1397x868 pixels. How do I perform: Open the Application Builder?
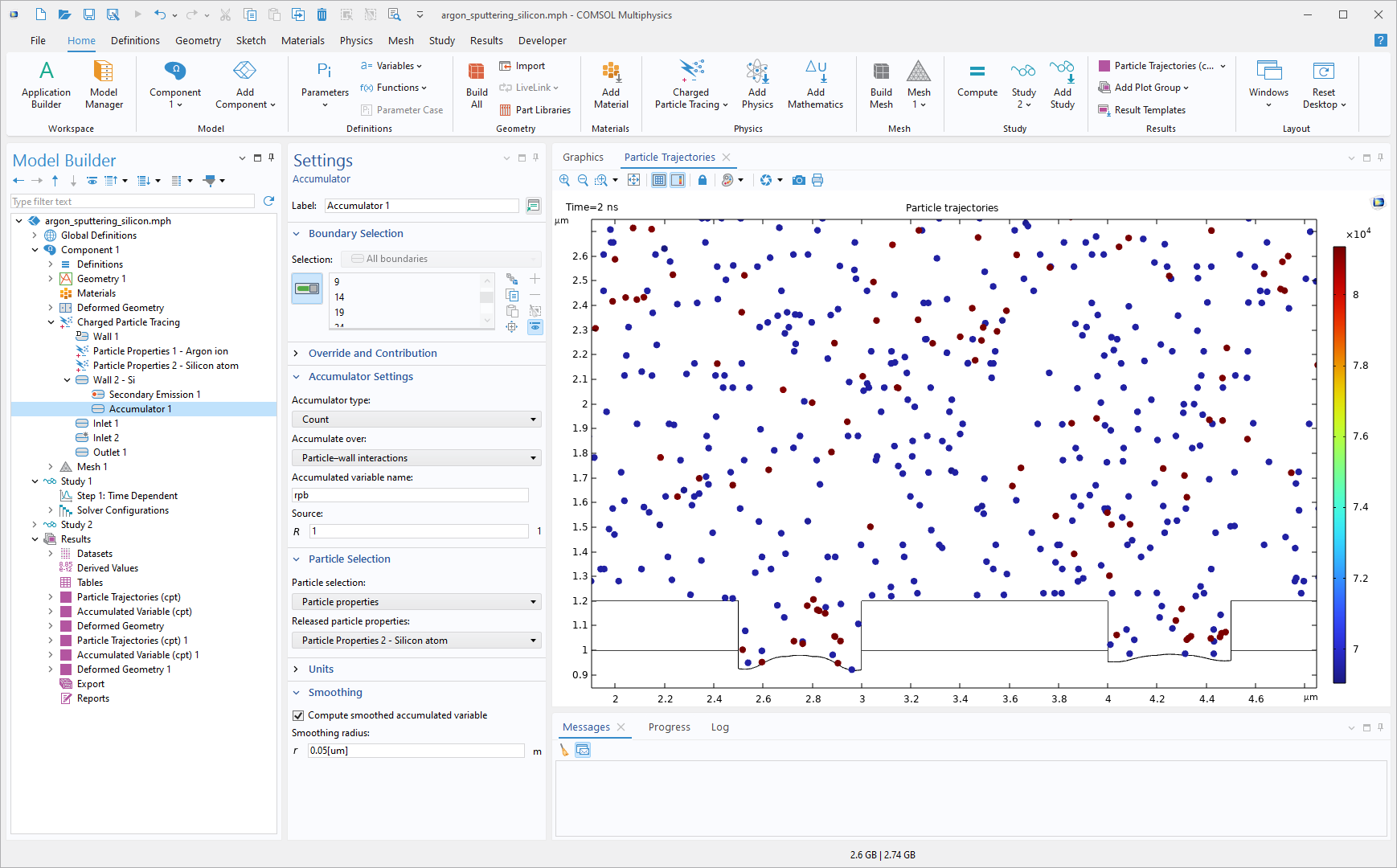(x=46, y=84)
